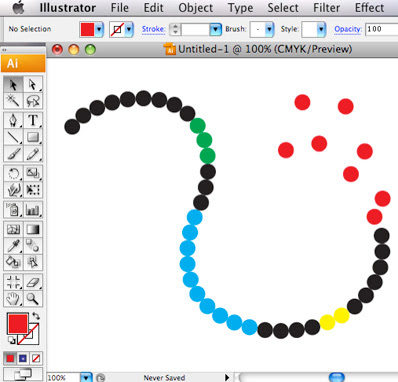The width and height of the screenshot is (398, 382).
Task: Click the status bar icon beside the zoom dropdown
Action: click(x=100, y=378)
